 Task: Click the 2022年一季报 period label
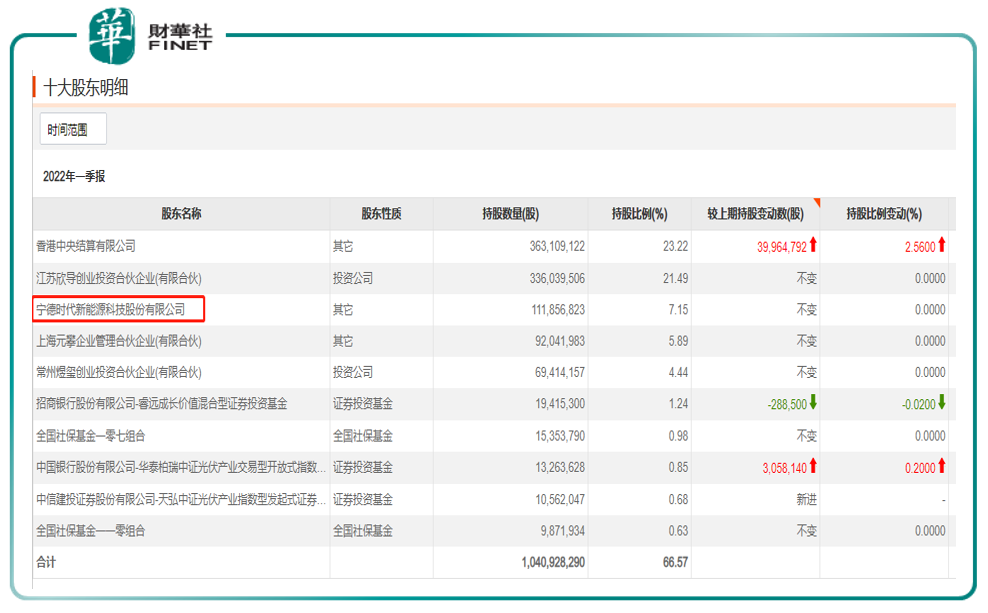click(x=74, y=176)
